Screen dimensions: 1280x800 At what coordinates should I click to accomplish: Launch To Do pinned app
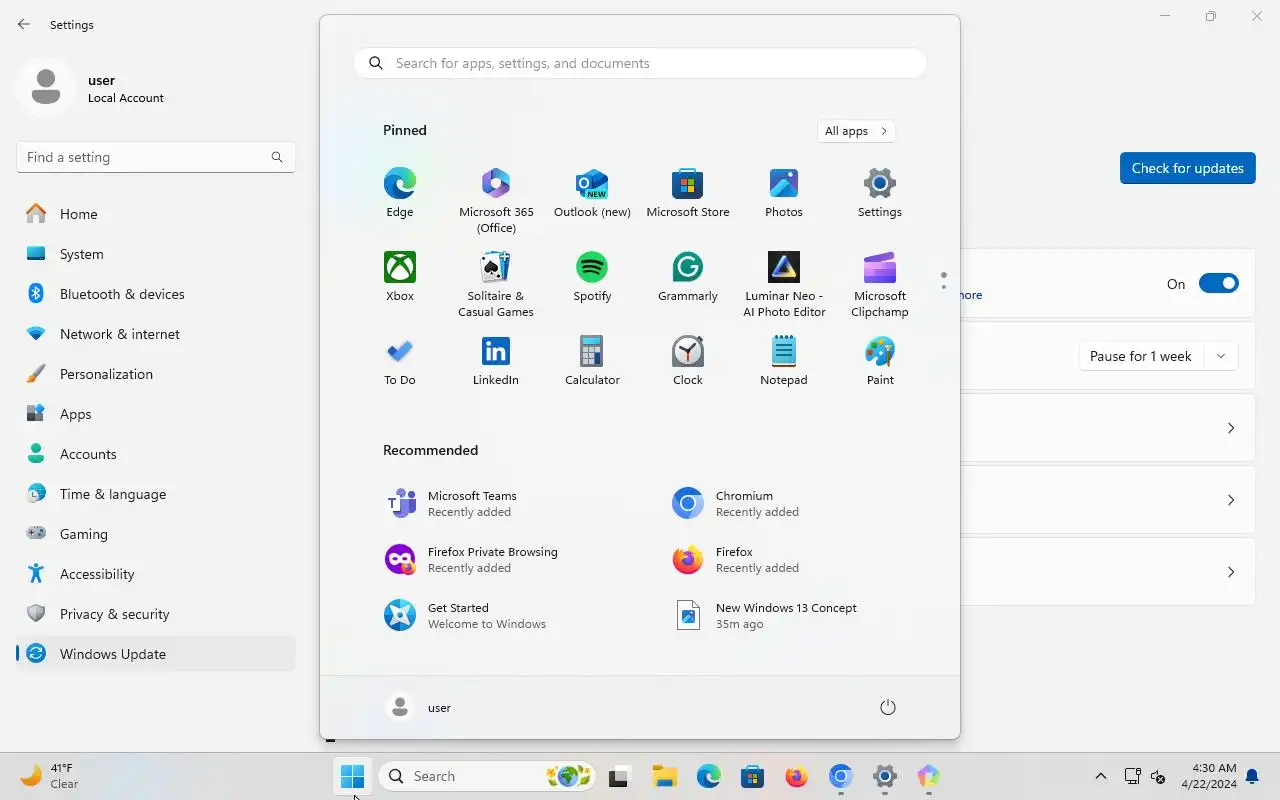coord(400,361)
